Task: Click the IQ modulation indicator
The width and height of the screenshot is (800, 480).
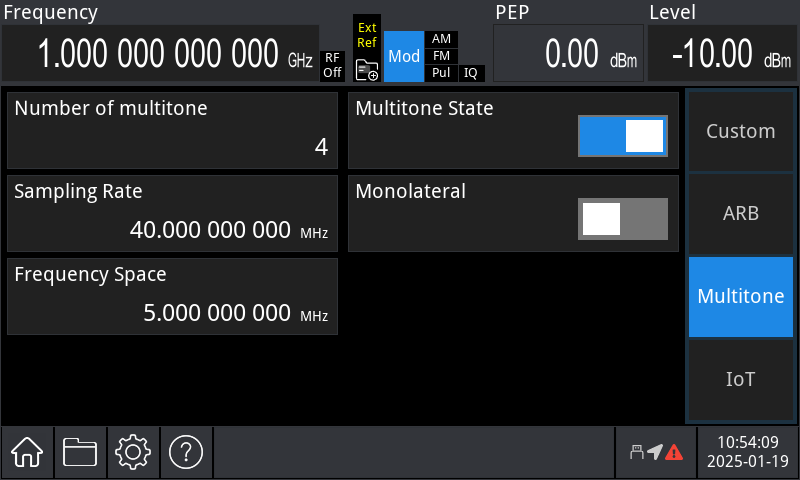Action: (472, 73)
